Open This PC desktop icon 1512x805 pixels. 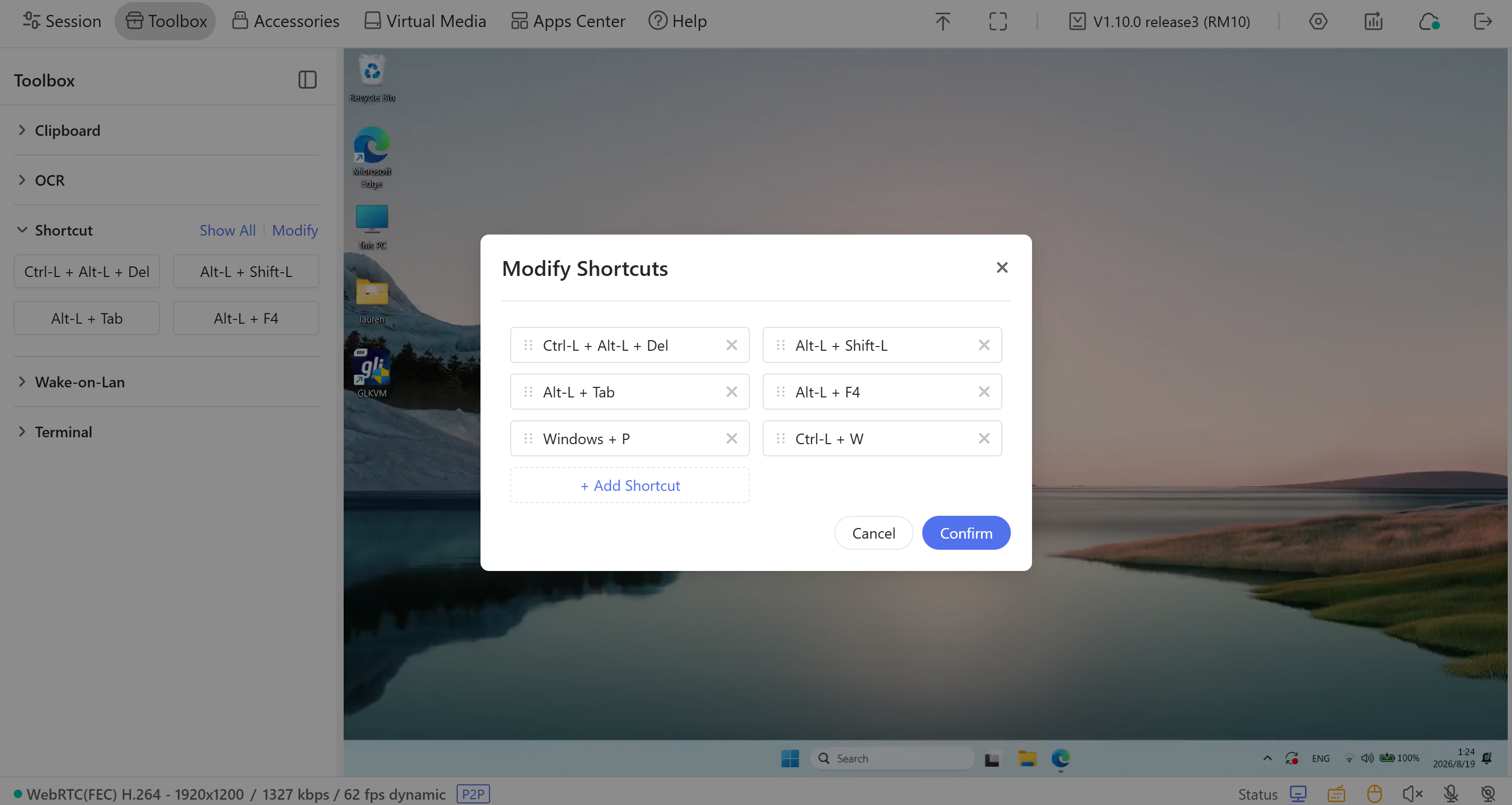click(372, 227)
